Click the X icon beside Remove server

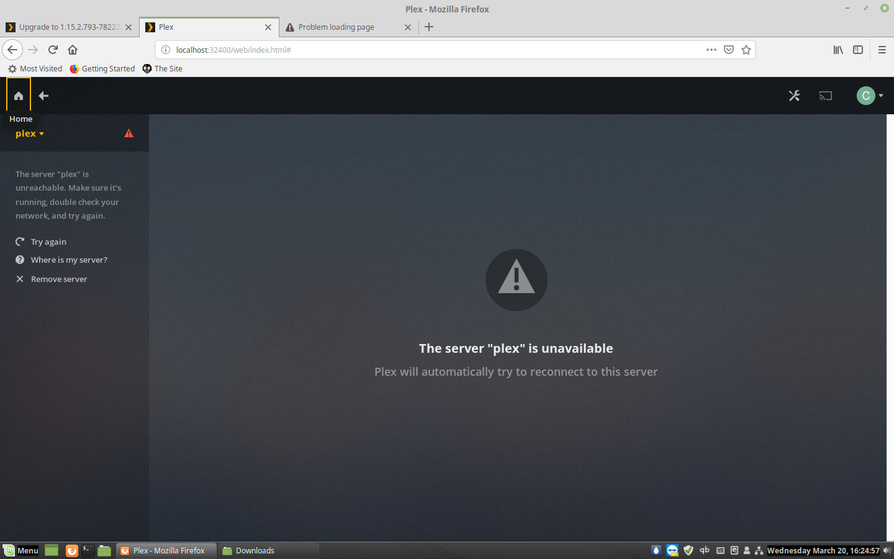(x=20, y=279)
